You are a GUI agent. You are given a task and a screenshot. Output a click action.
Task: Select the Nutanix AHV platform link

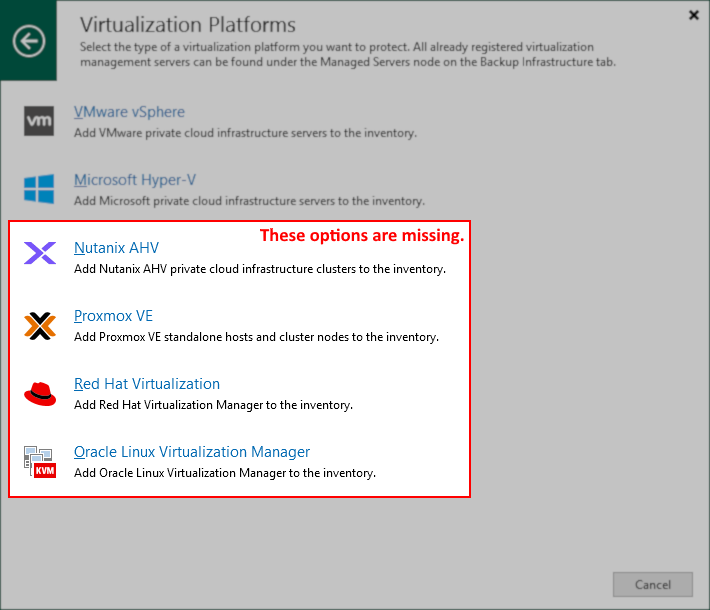point(116,248)
